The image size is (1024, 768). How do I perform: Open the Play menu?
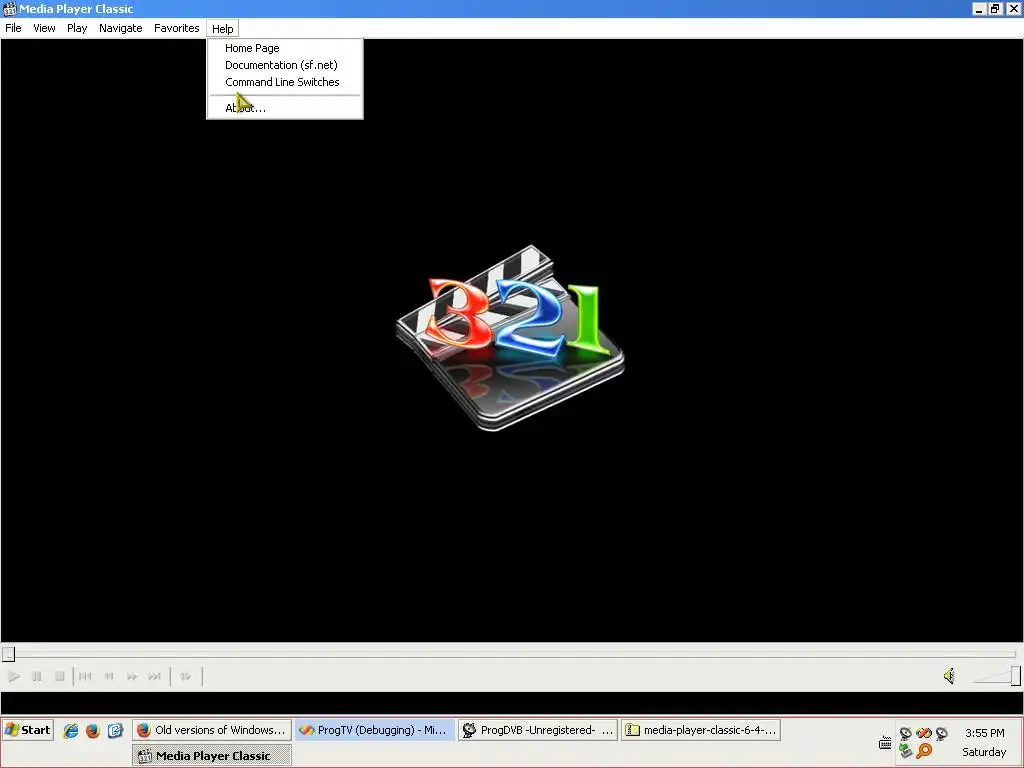(77, 28)
